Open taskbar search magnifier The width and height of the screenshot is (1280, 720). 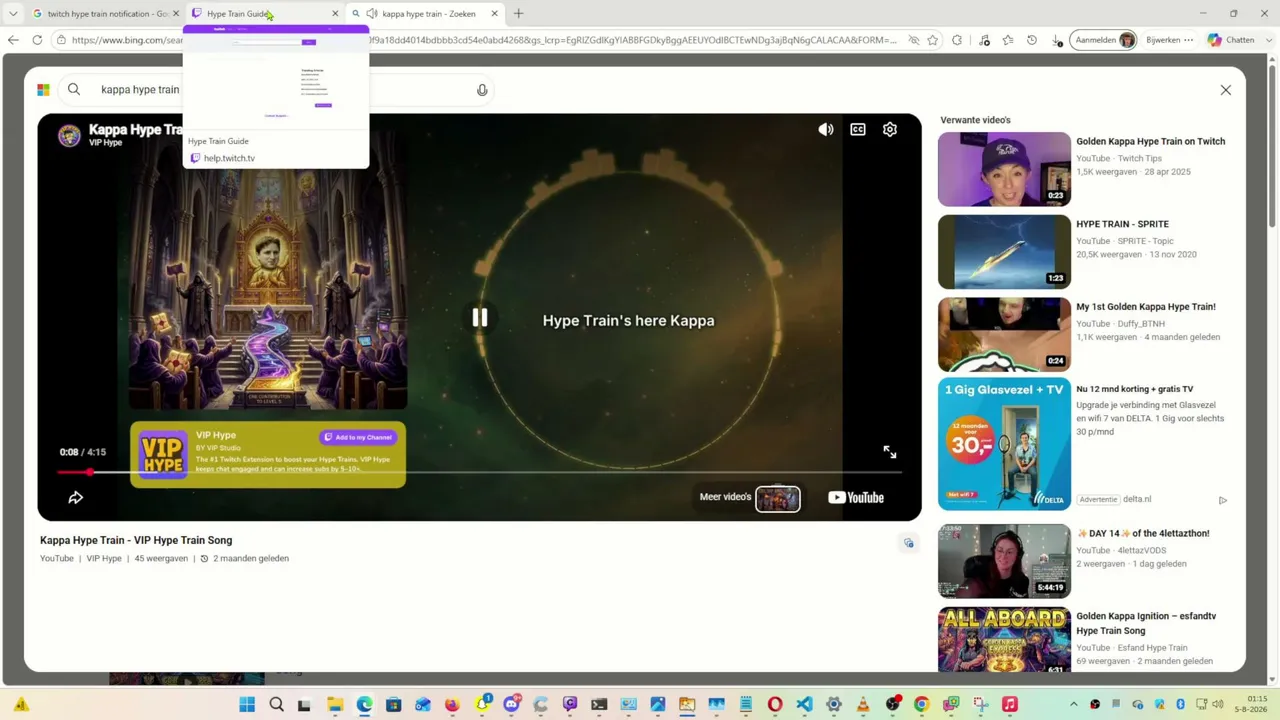click(x=276, y=705)
